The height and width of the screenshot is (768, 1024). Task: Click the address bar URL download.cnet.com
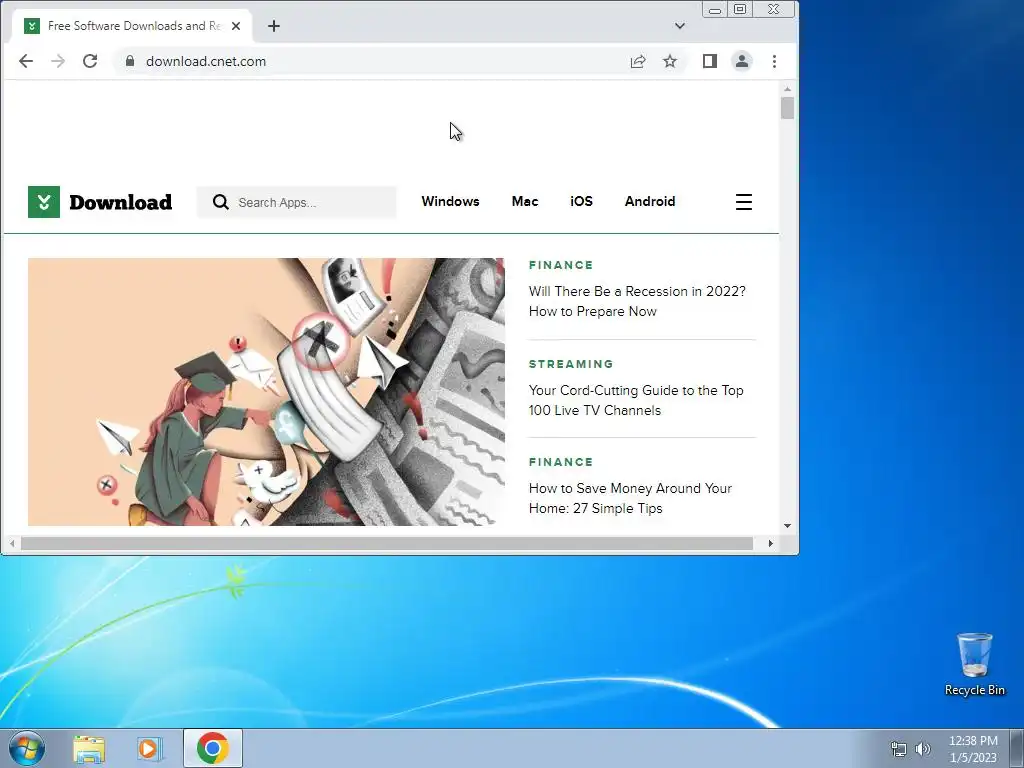[x=206, y=61]
